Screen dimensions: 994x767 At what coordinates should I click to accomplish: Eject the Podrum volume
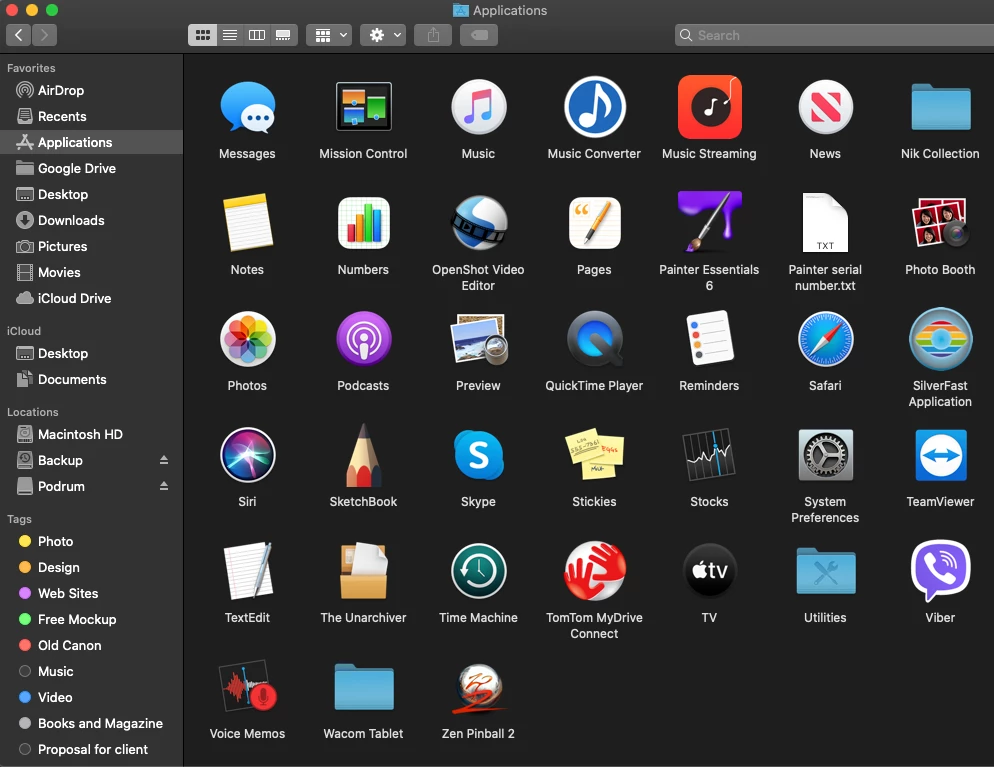(x=164, y=486)
